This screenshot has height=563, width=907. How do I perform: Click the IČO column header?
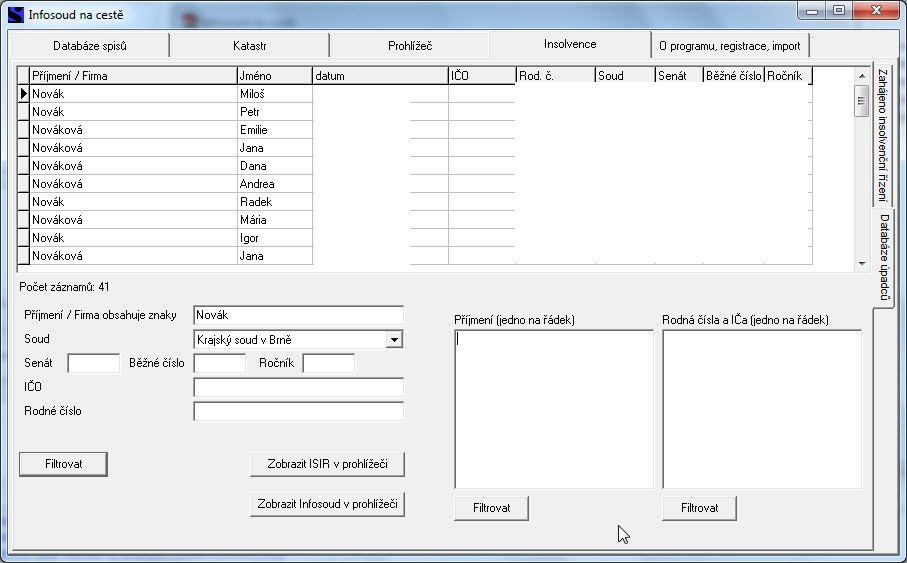coord(482,76)
